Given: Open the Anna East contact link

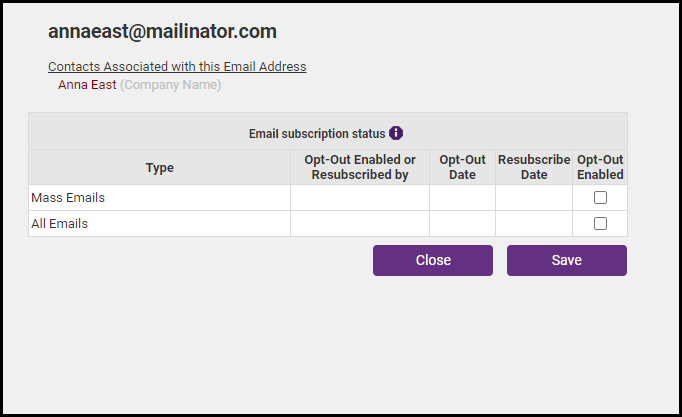Looking at the screenshot, I should tap(87, 85).
